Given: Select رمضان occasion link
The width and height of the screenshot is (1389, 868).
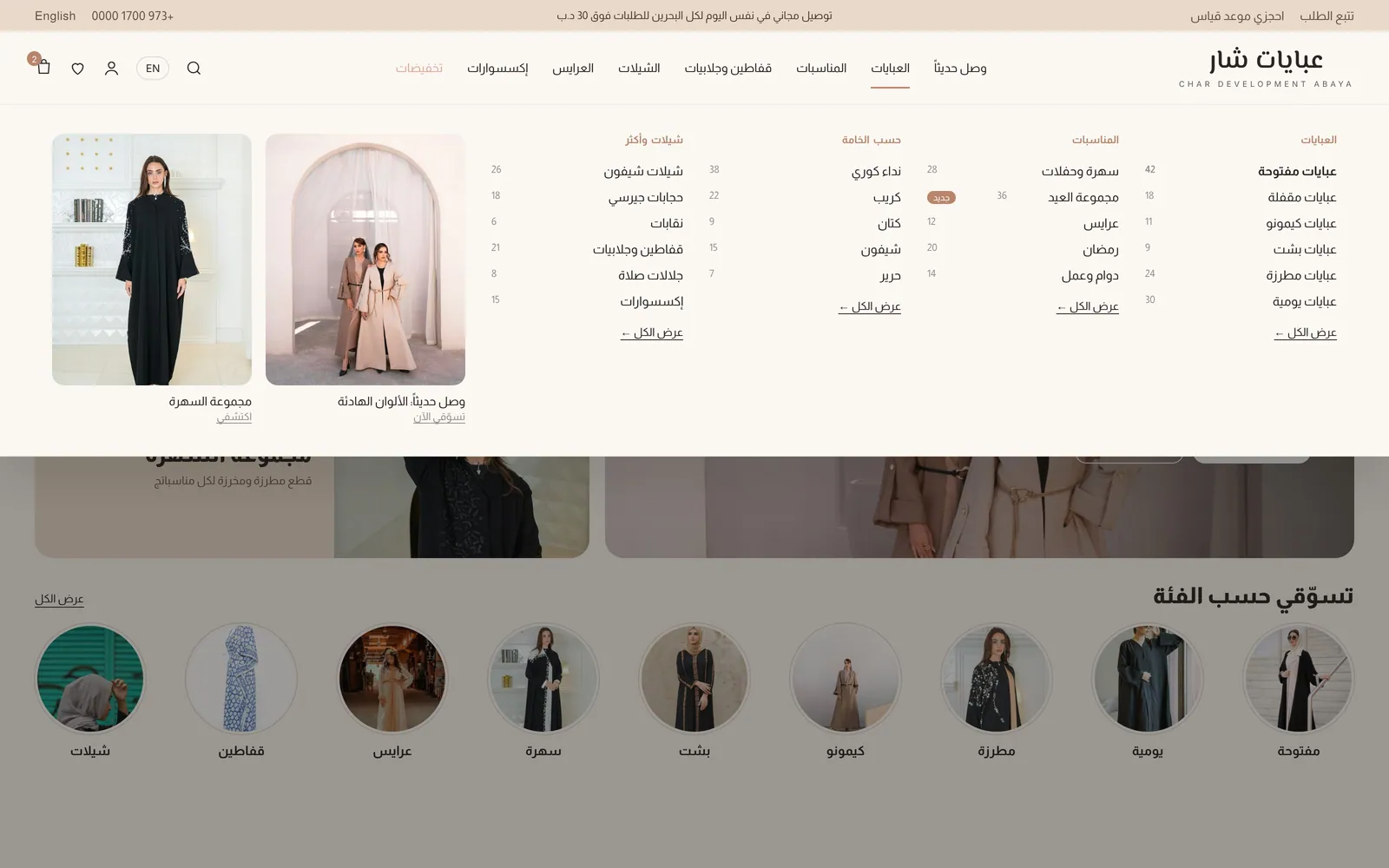Looking at the screenshot, I should (x=1101, y=250).
